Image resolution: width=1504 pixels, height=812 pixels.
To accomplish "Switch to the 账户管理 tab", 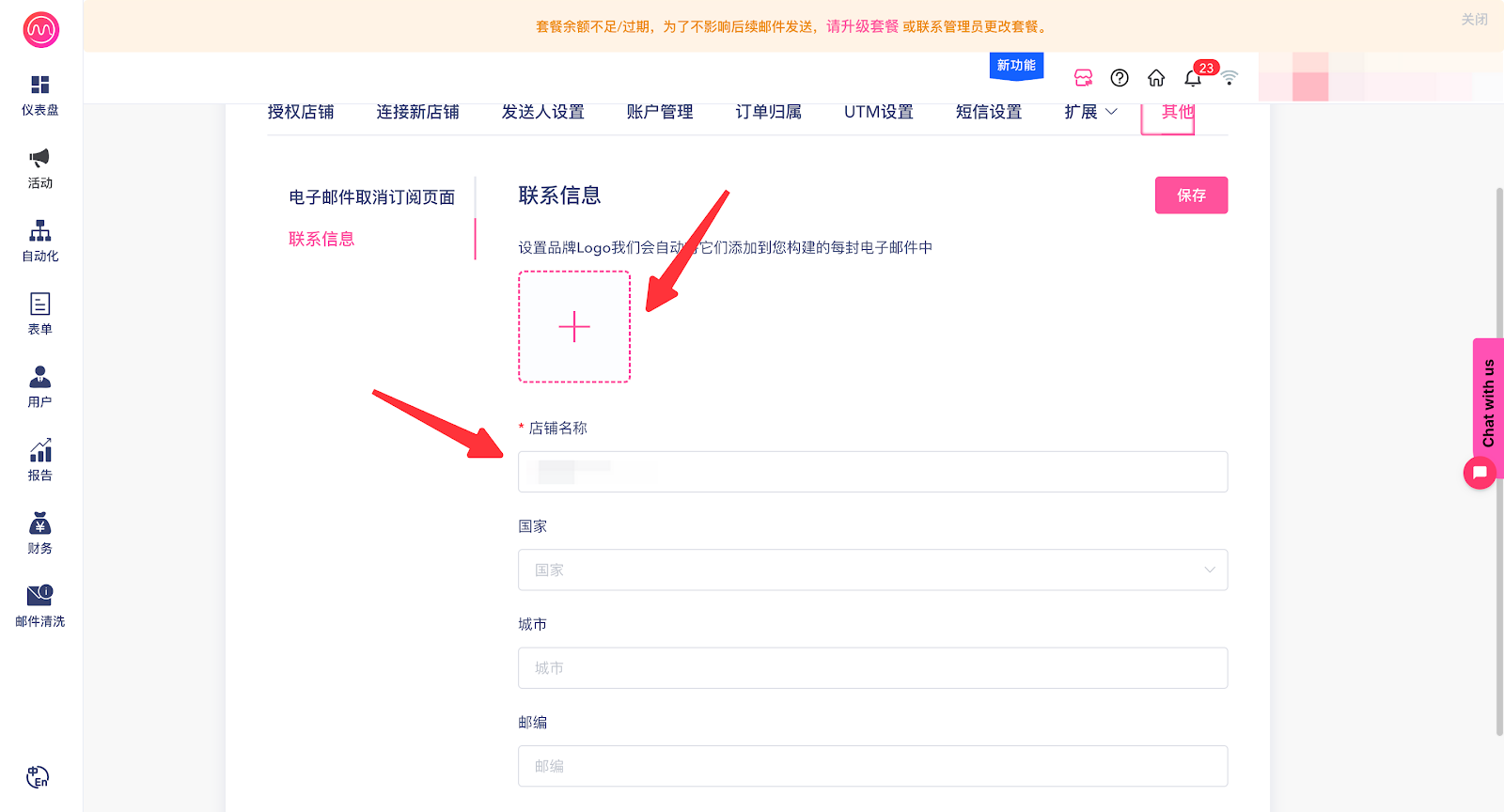I will point(659,112).
